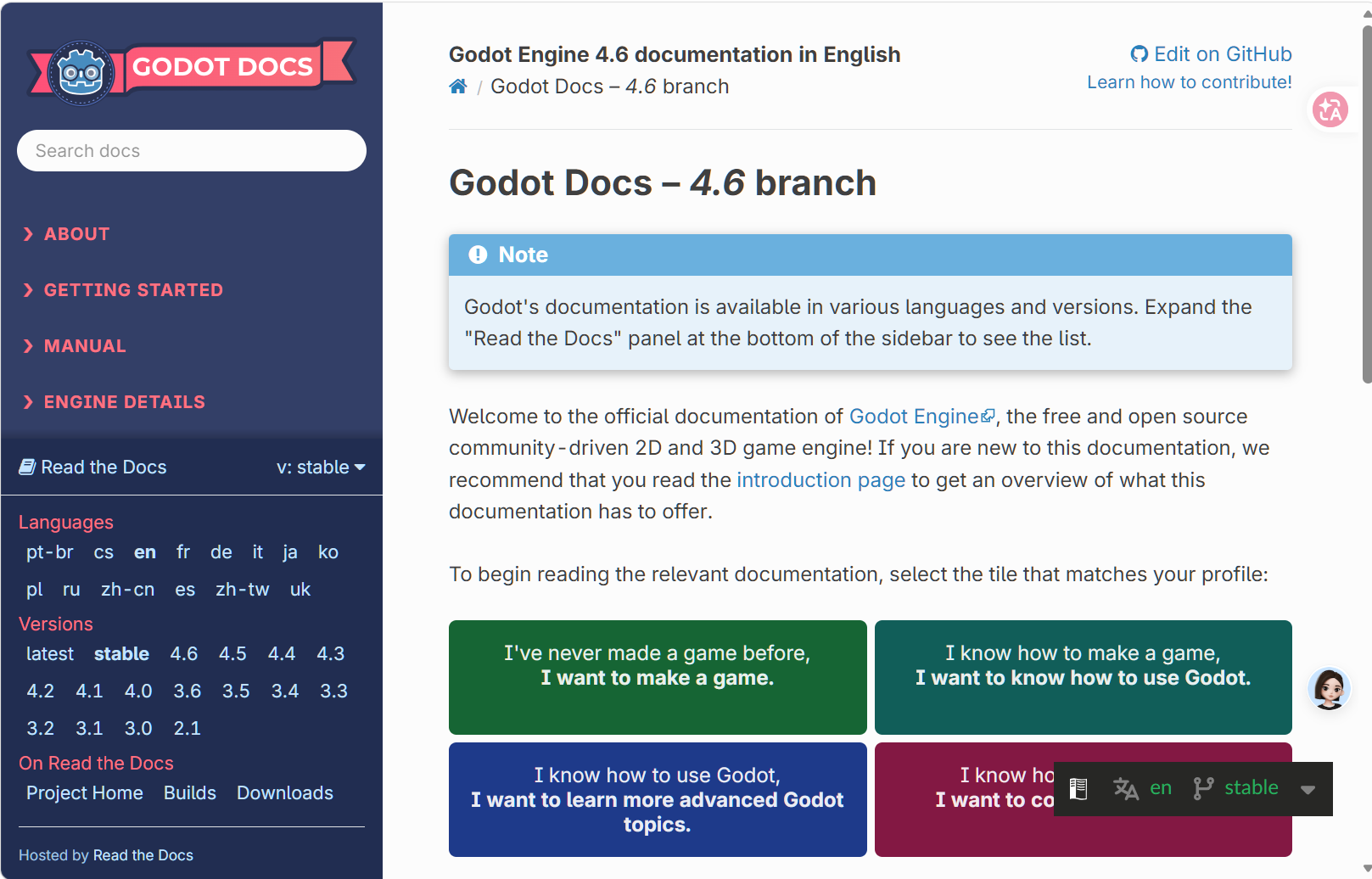Switch docs to version 4.6
This screenshot has height=879, width=1372.
(184, 654)
